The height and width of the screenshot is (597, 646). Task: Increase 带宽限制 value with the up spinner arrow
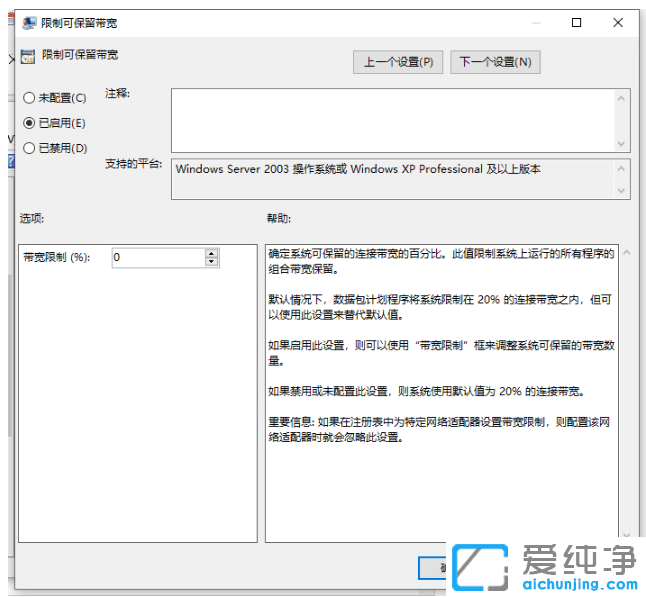pos(211,253)
